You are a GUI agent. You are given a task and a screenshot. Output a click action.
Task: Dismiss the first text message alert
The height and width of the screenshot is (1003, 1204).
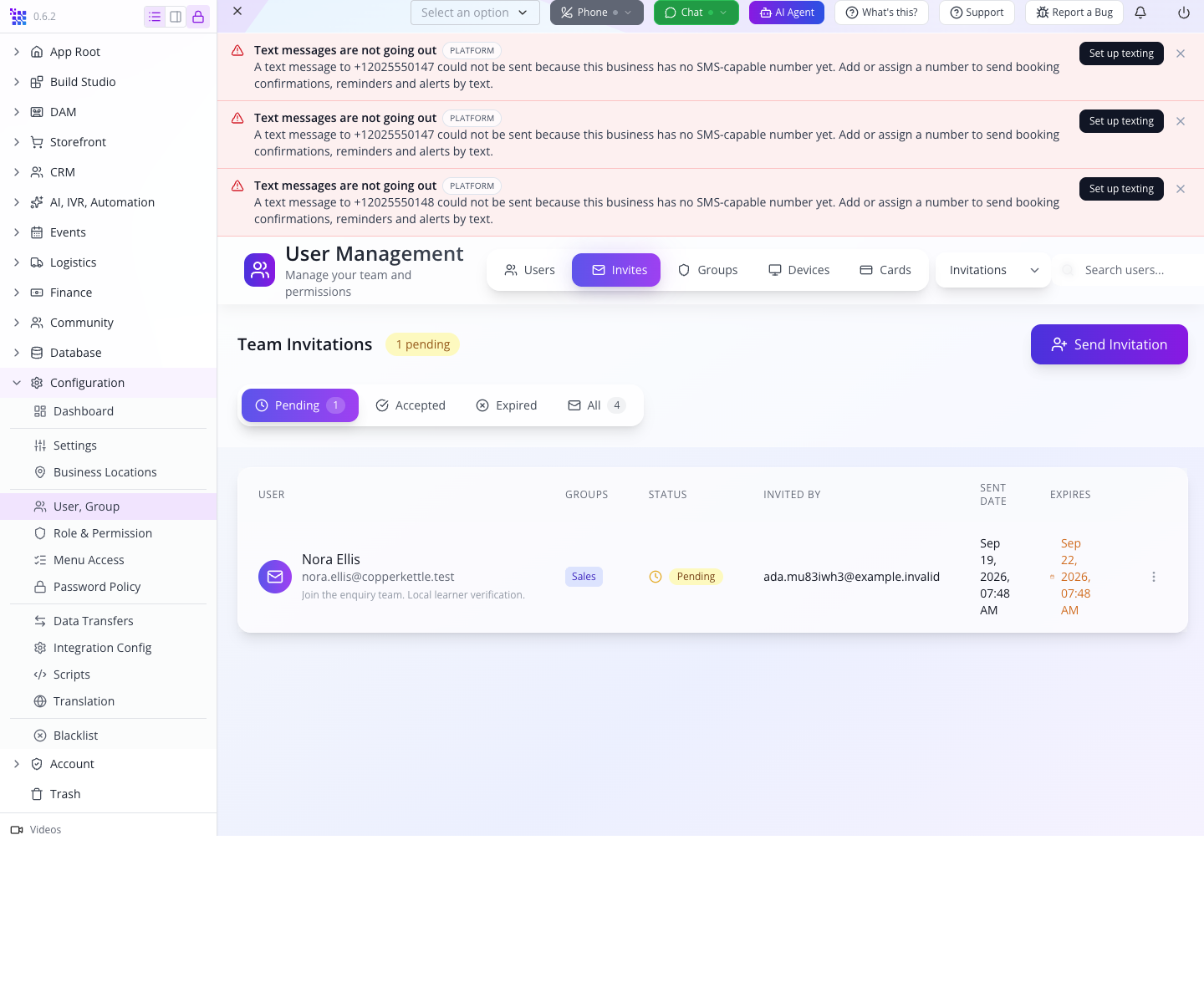coord(1181,53)
